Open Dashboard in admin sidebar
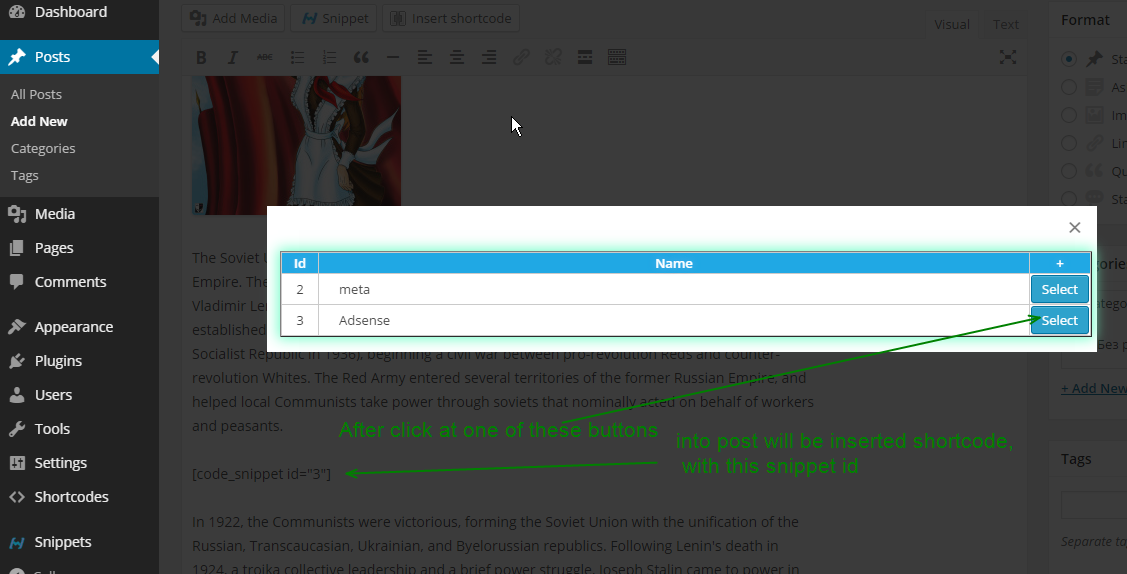 pyautogui.click(x=79, y=12)
